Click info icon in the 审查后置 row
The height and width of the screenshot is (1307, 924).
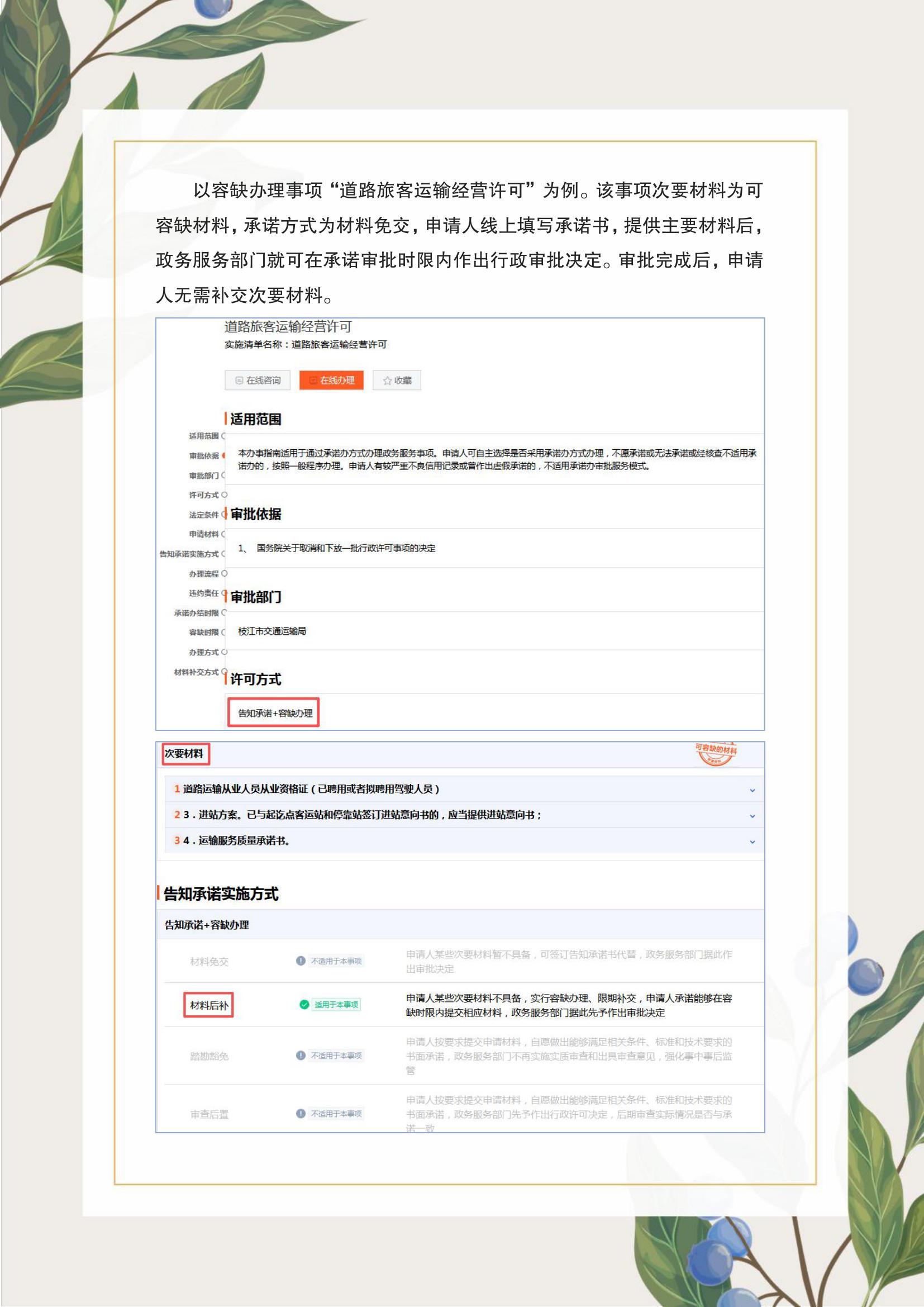coord(301,1114)
